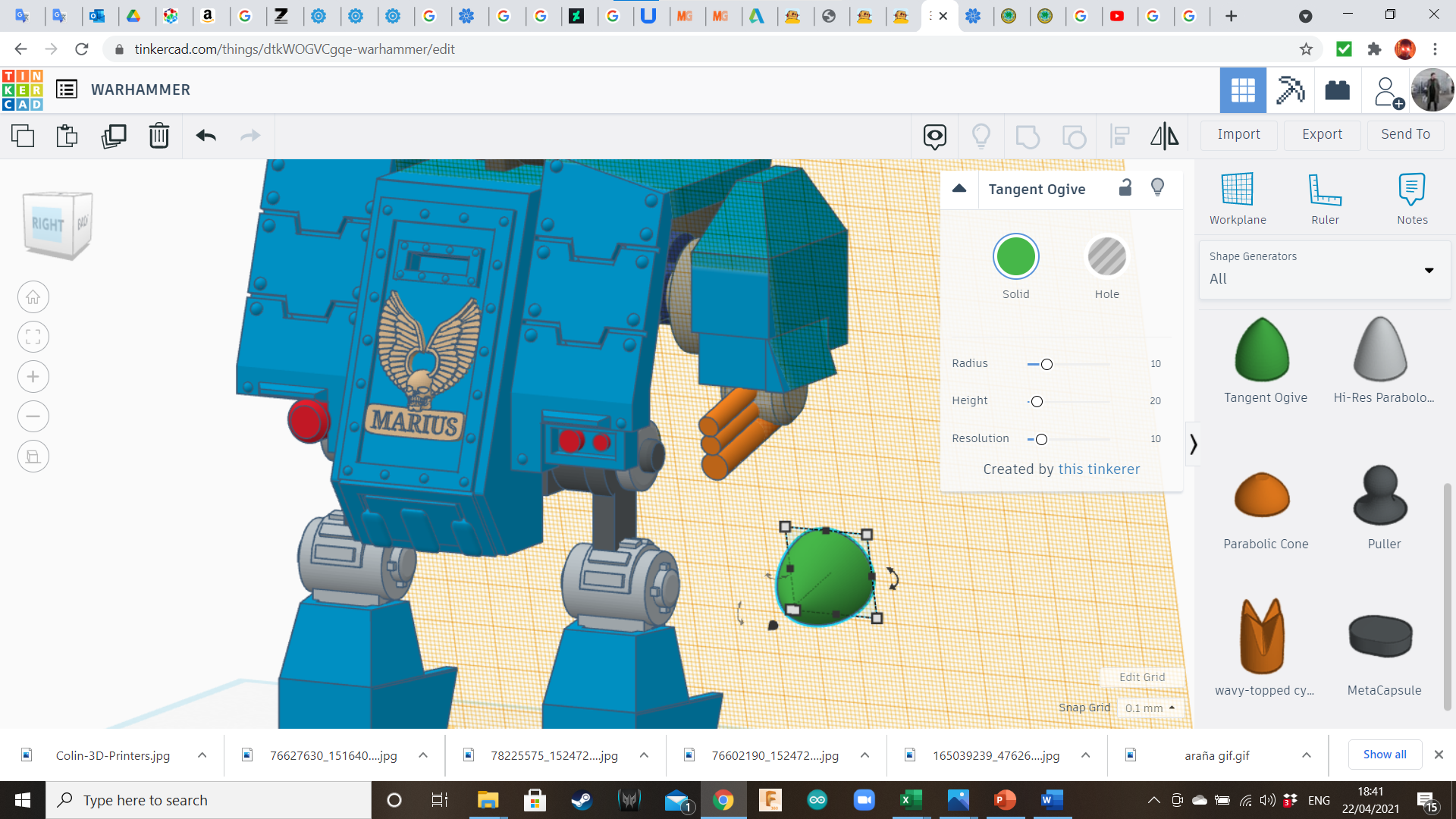Pick the Parabolic Cone shape
1456x819 pixels.
point(1263,494)
